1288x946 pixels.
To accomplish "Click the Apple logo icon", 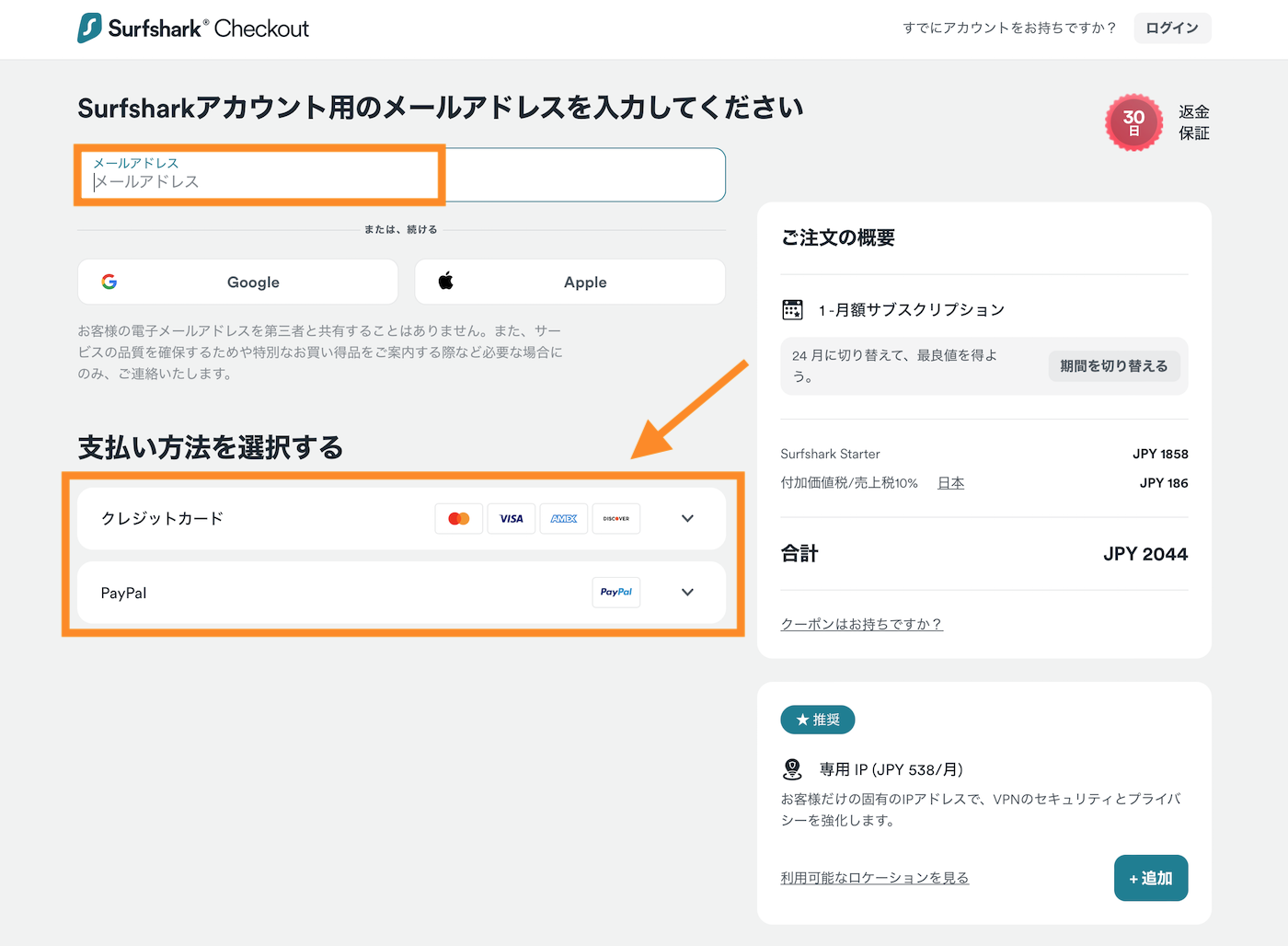I will click(x=446, y=281).
